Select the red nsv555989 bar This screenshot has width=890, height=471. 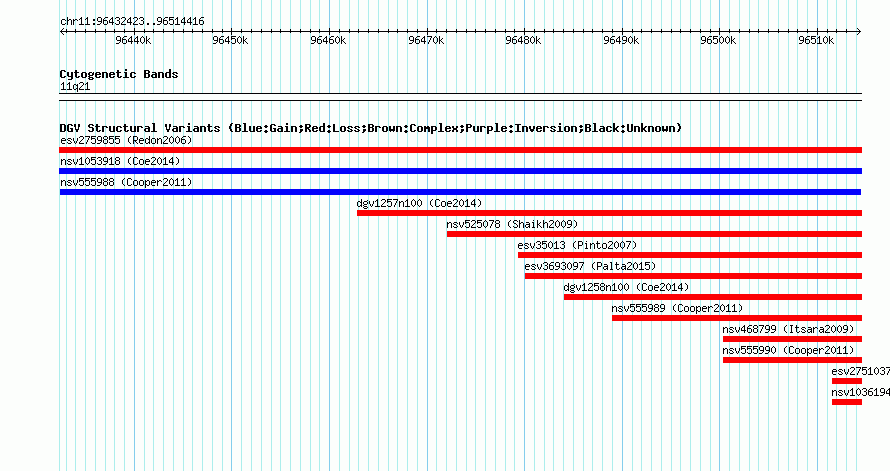(x=737, y=318)
